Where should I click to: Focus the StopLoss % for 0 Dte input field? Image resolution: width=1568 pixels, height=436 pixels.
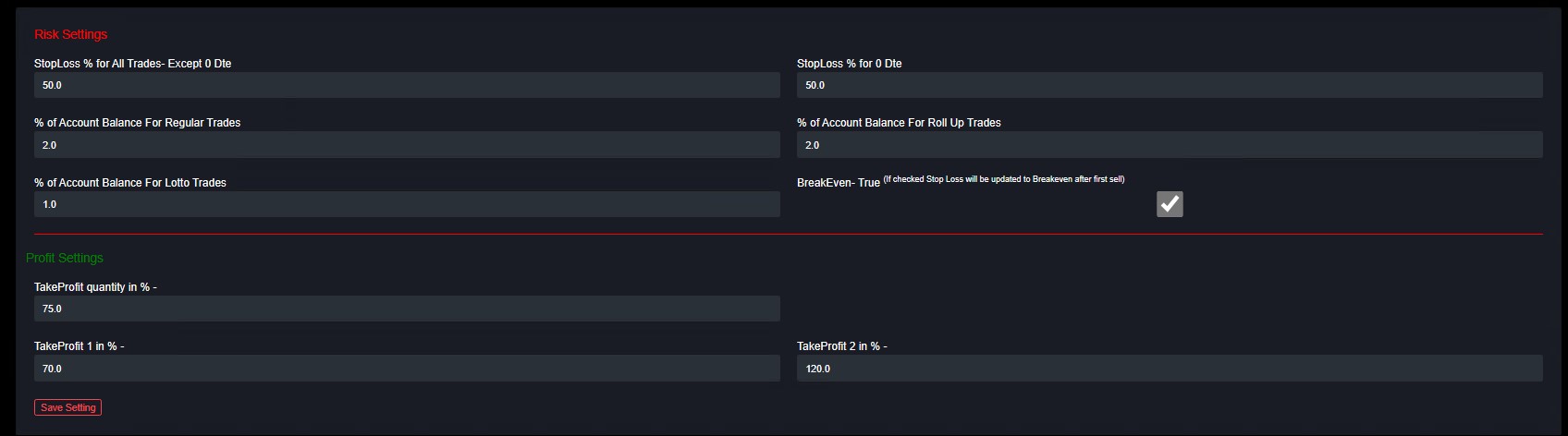1170,85
